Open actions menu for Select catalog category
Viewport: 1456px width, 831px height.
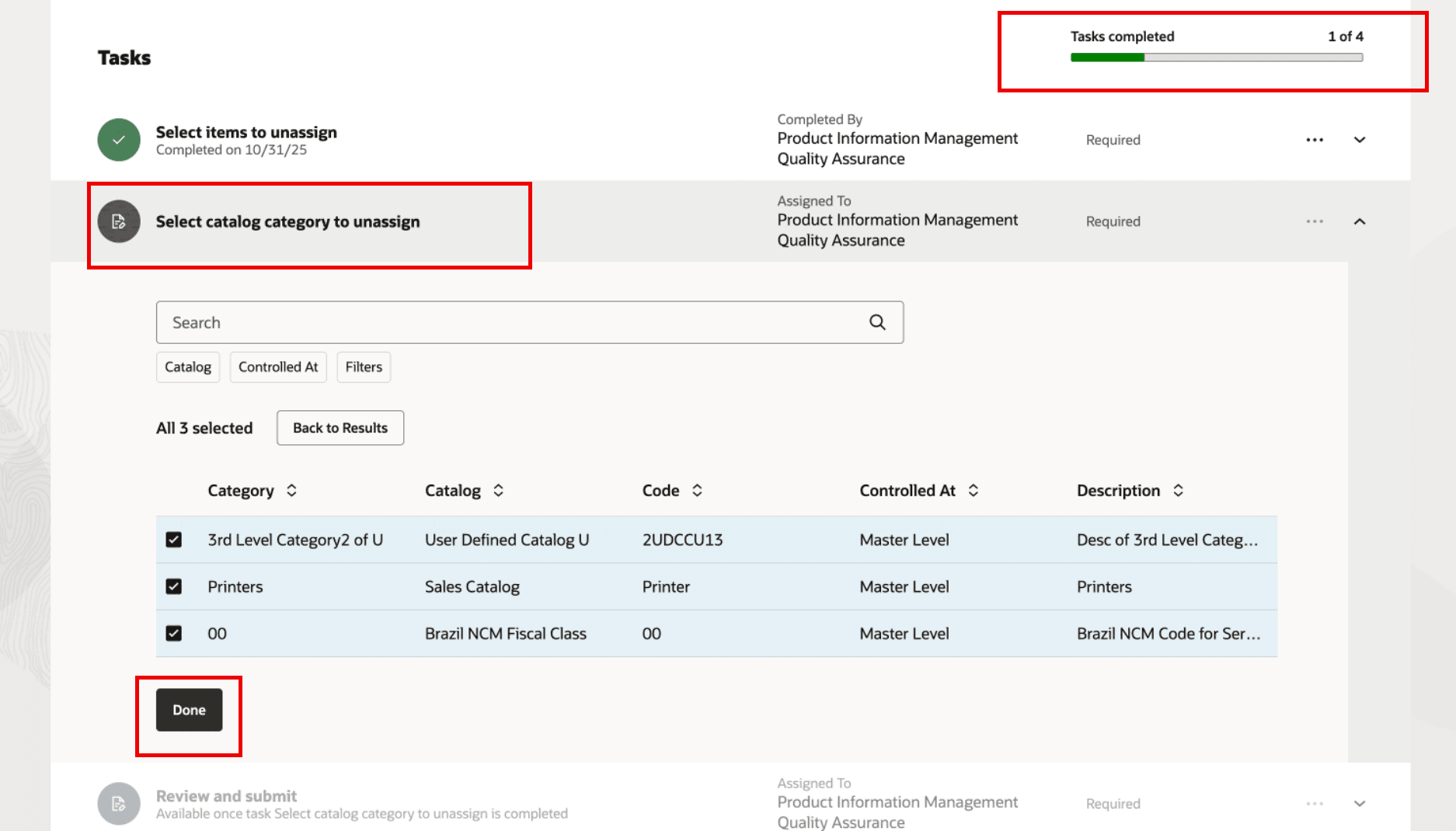[x=1315, y=221]
